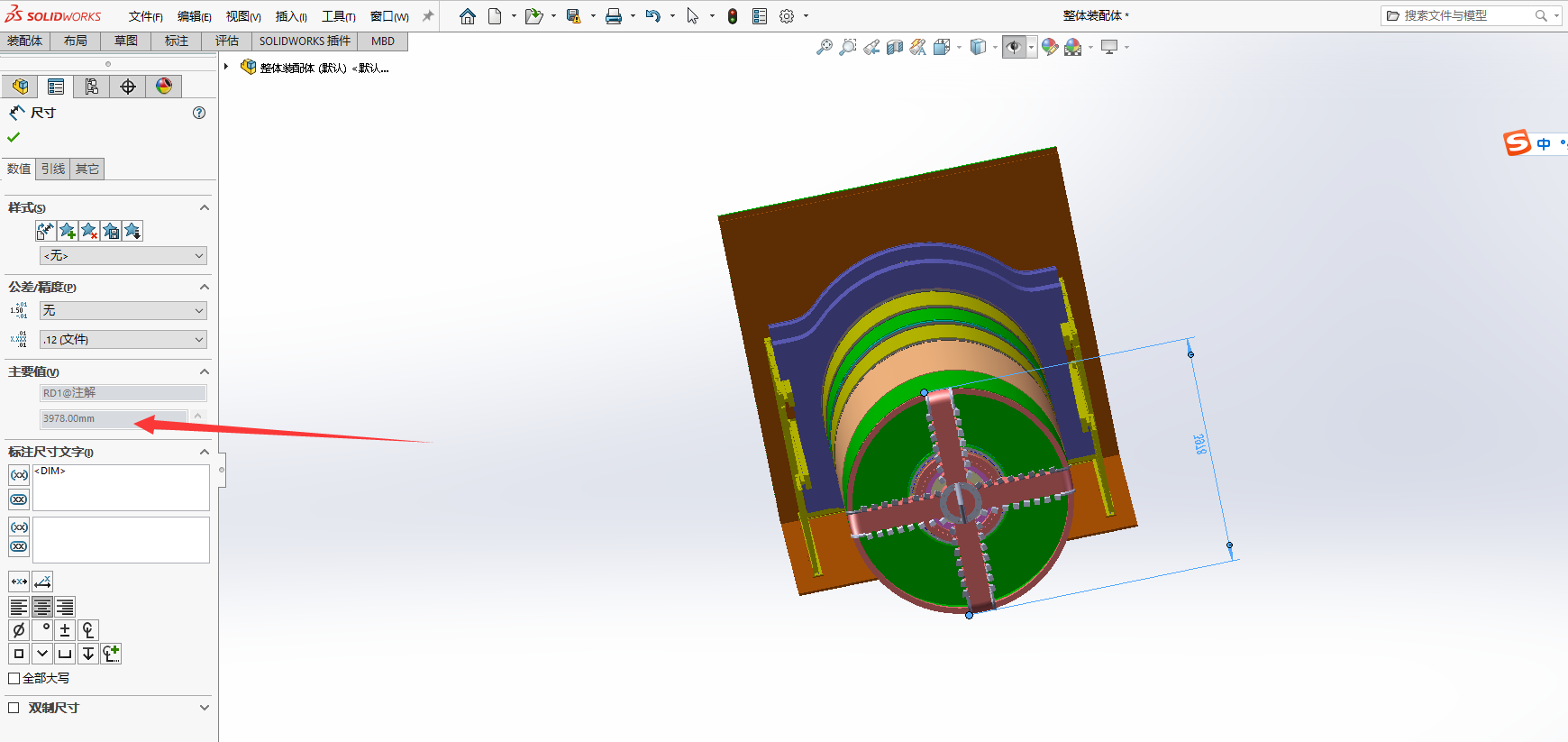Select the 引线 tab

pyautogui.click(x=53, y=169)
